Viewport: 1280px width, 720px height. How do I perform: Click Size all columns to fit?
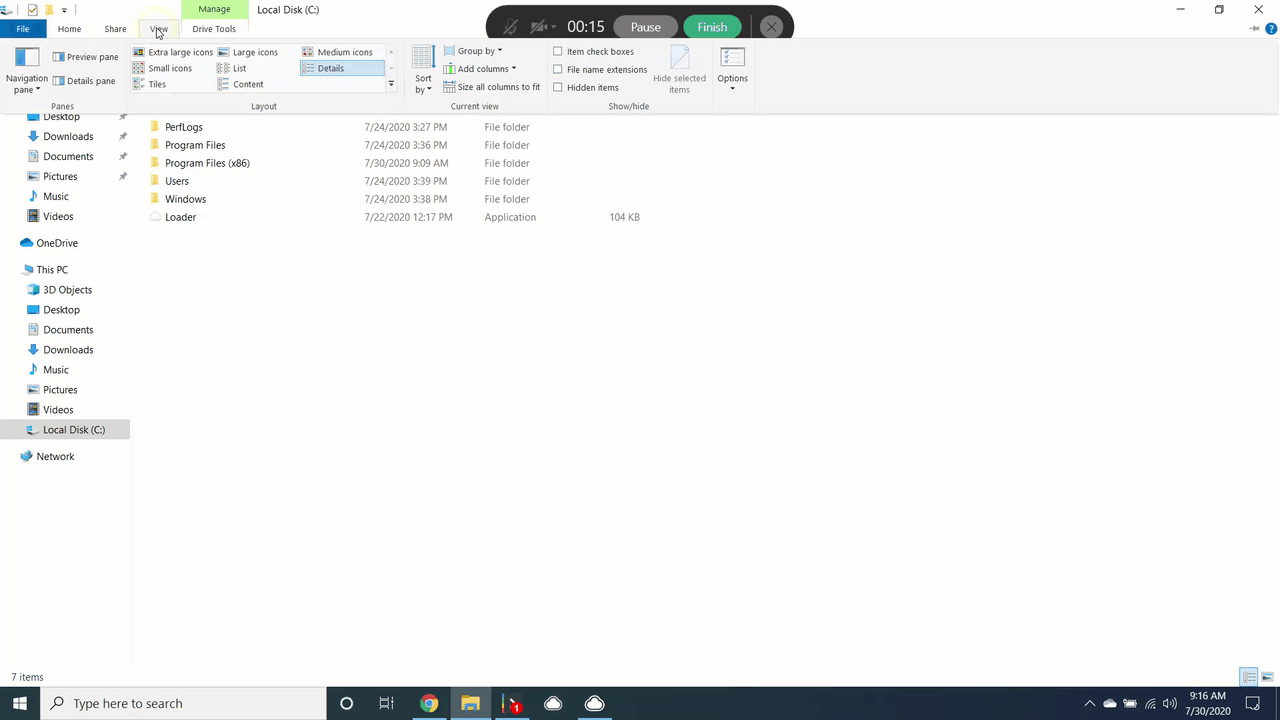(x=492, y=87)
